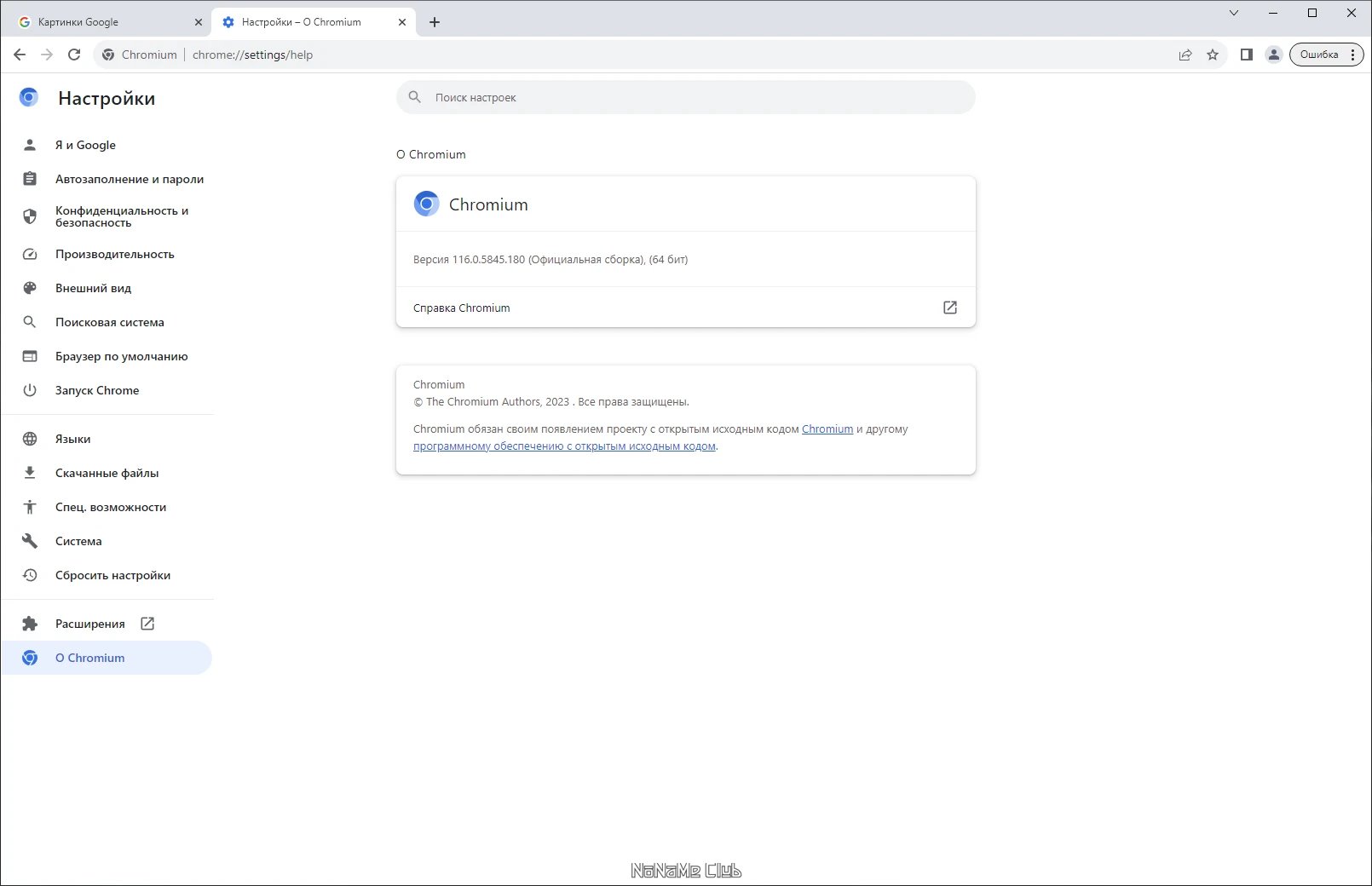Close the Настройки – О Chromium tab
Image resolution: width=1372 pixels, height=886 pixels.
pos(402,22)
